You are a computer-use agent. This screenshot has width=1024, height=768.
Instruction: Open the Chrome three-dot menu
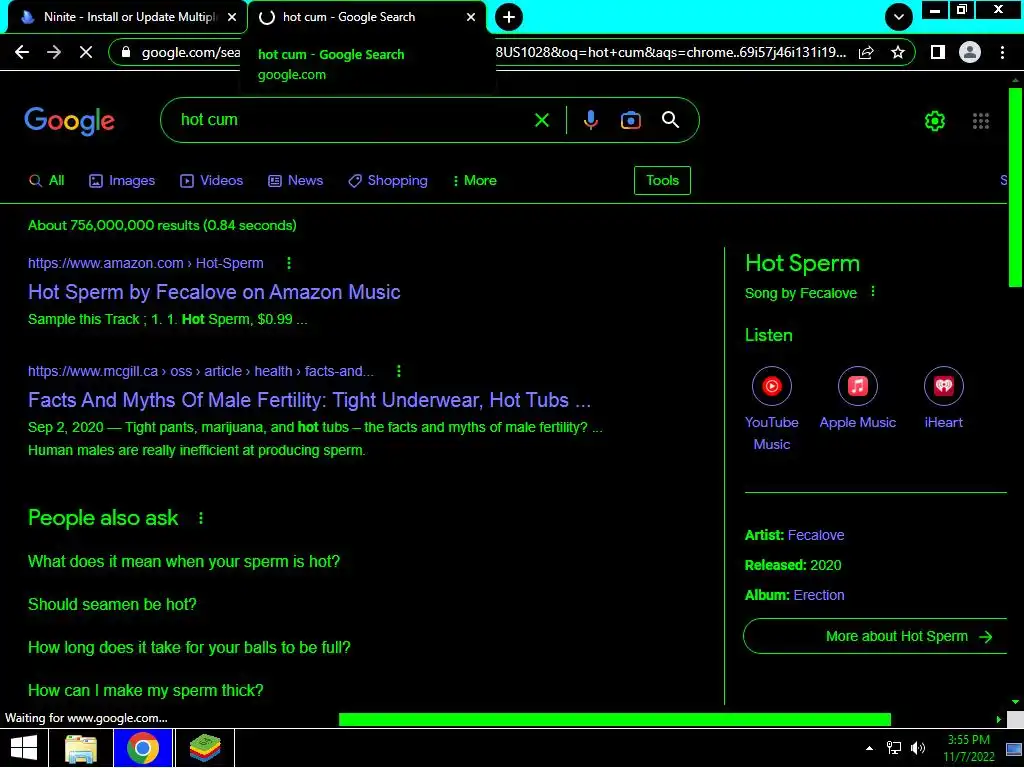point(1002,52)
